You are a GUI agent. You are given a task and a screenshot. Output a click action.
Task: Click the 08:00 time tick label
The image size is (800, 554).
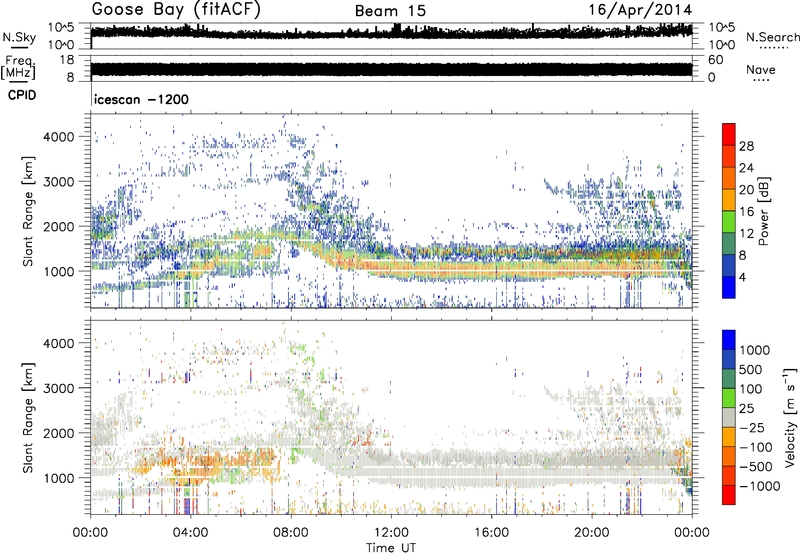coord(291,533)
